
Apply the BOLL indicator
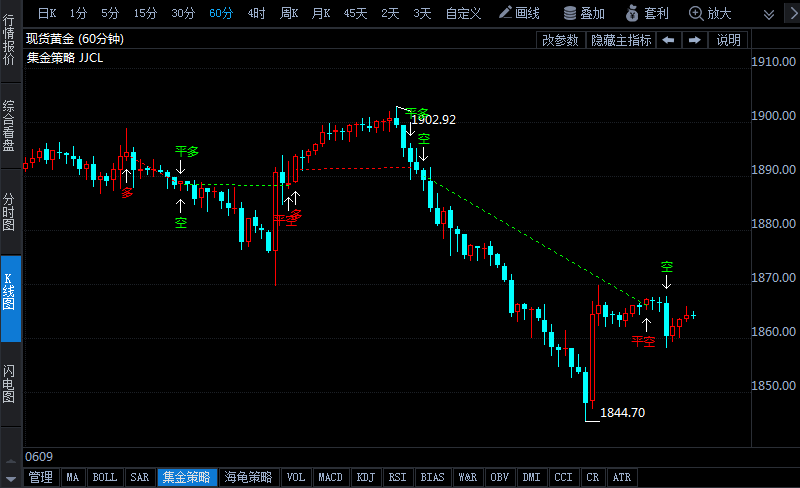(x=105, y=477)
